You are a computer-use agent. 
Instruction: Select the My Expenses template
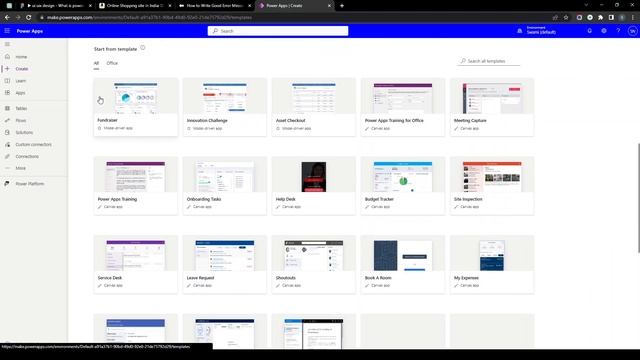pos(492,264)
